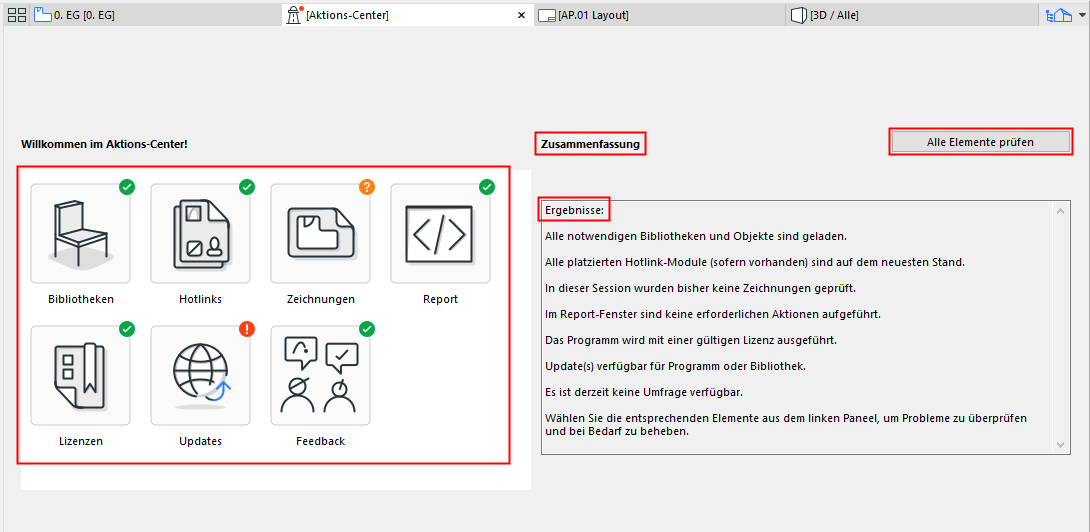Click line 'Update(s) verfügbar für Programm oder Bibliothek.'
Image resolution: width=1090 pixels, height=532 pixels.
[676, 366]
